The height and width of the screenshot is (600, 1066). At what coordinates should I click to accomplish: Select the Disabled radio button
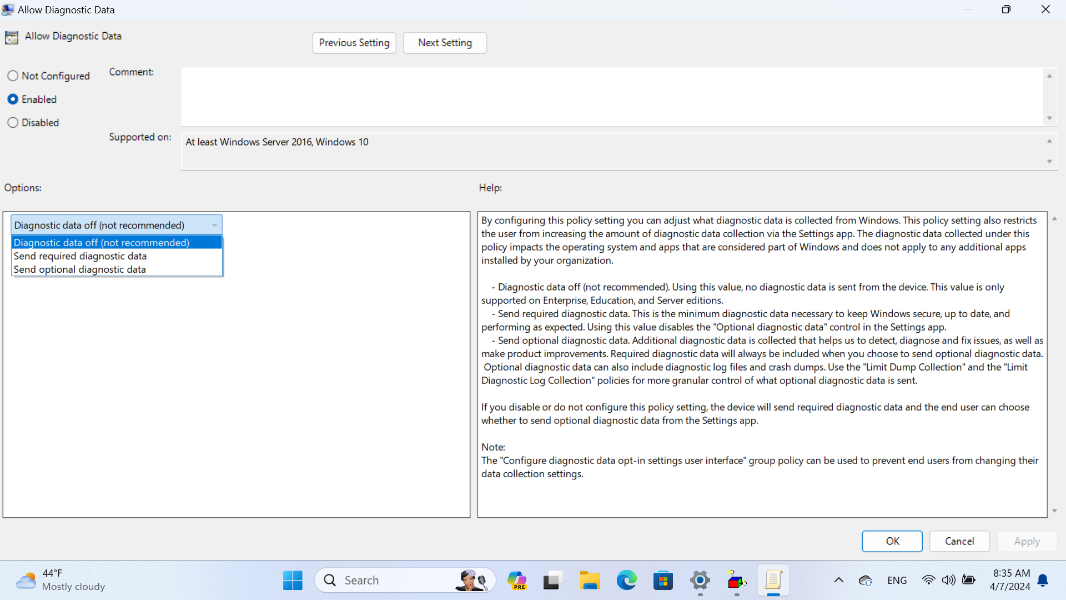(x=13, y=123)
